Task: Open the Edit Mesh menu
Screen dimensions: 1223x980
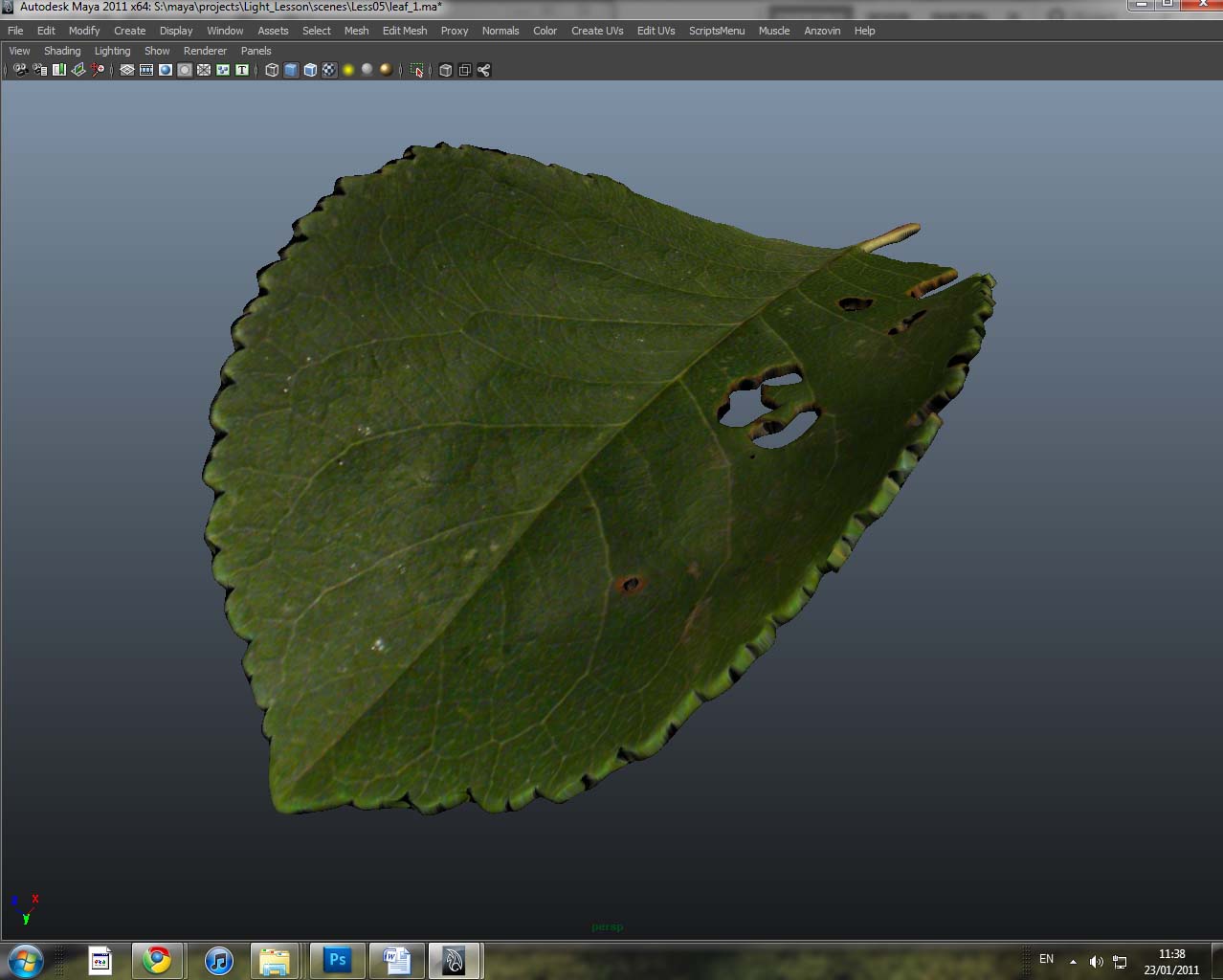Action: click(x=405, y=31)
